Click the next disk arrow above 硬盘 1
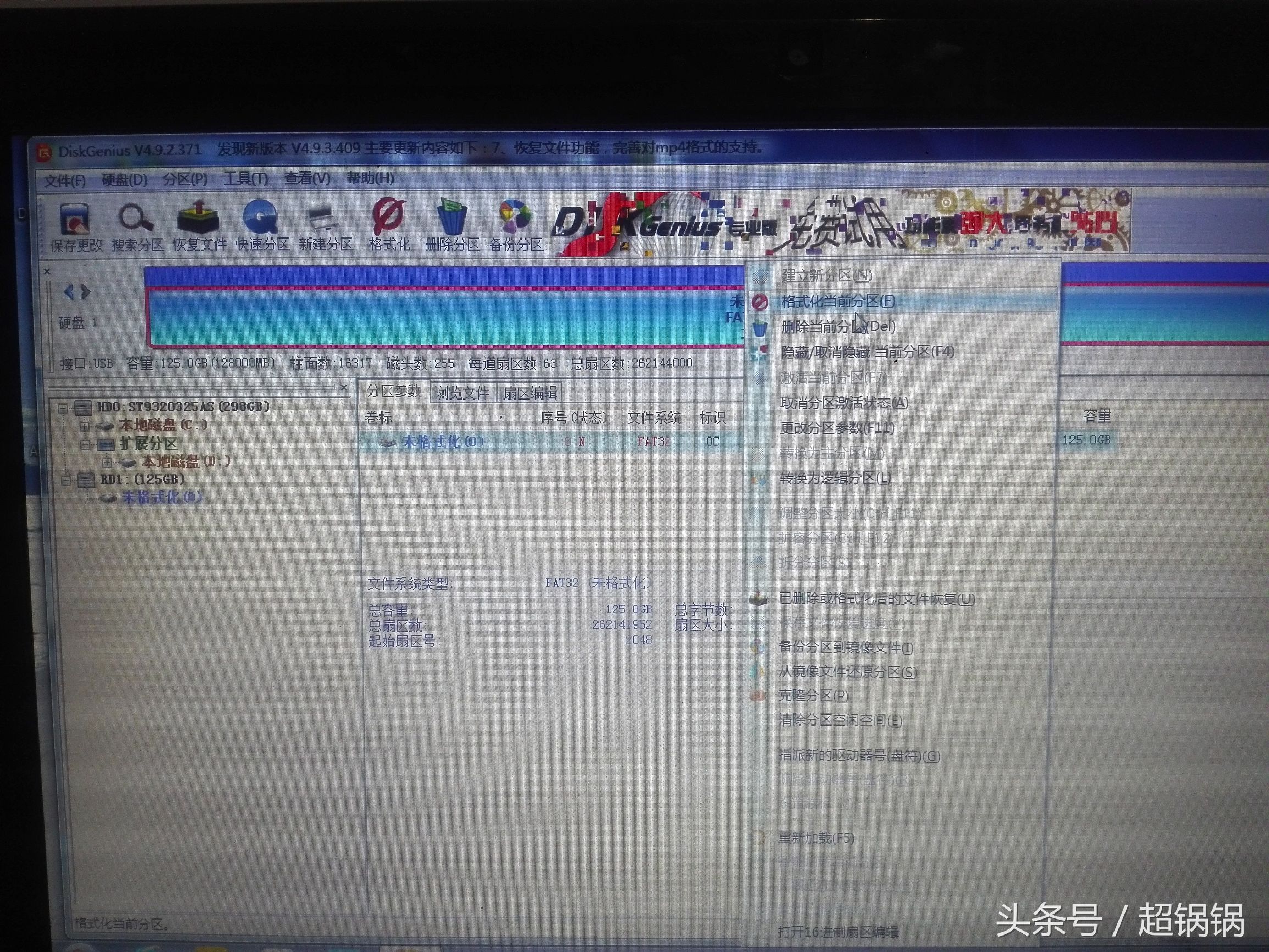The image size is (1269, 952). 86,292
